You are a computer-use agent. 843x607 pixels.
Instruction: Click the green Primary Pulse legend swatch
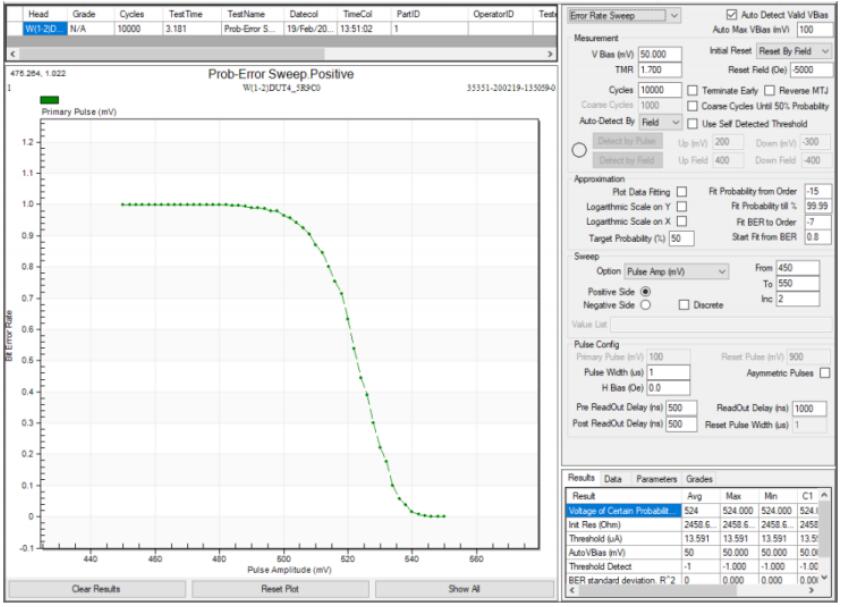tap(49, 99)
